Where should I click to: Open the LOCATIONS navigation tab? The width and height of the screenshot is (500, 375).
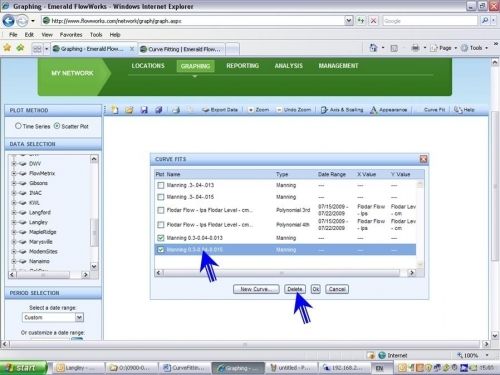point(148,66)
